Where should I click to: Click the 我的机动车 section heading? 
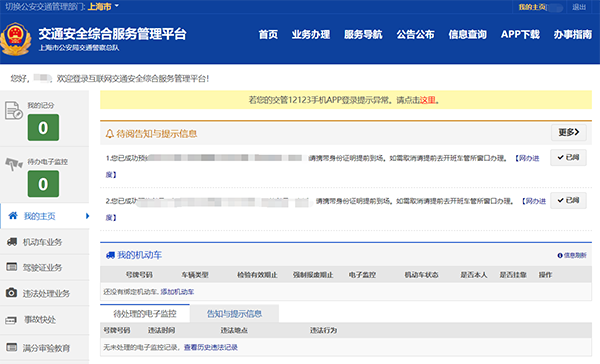[x=140, y=255]
